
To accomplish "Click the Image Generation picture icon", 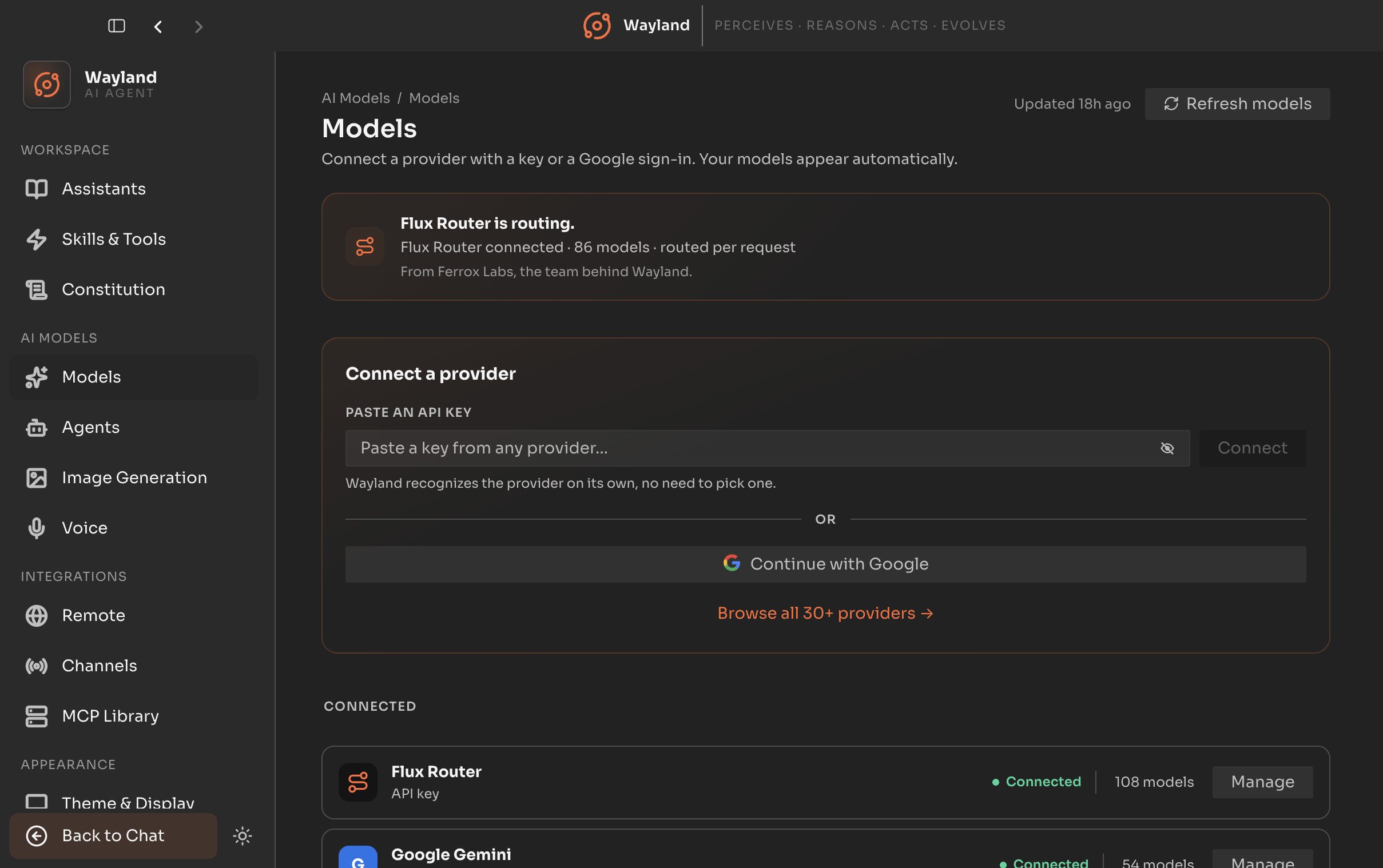I will coord(36,477).
